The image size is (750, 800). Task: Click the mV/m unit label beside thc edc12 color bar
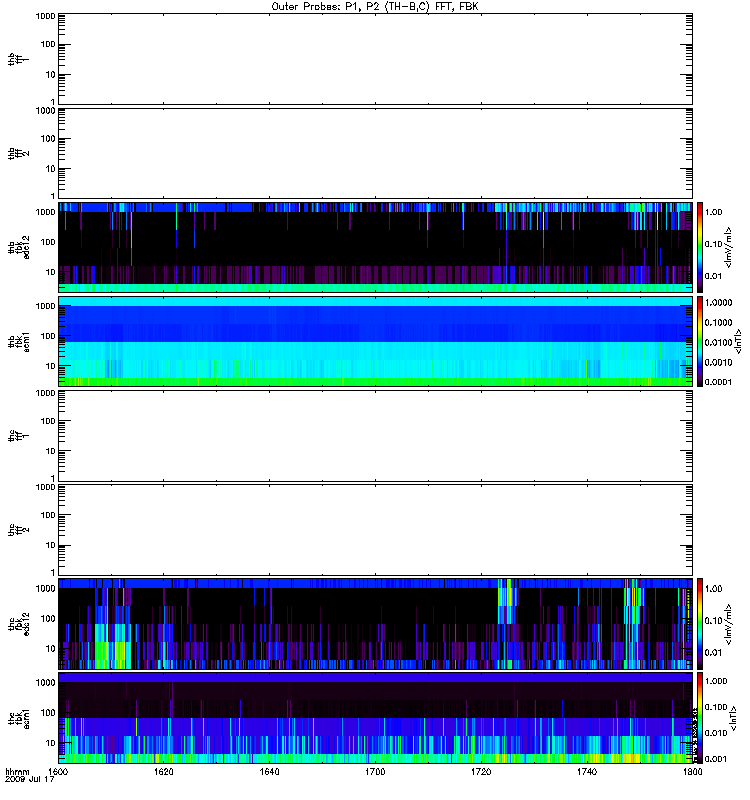tap(729, 624)
